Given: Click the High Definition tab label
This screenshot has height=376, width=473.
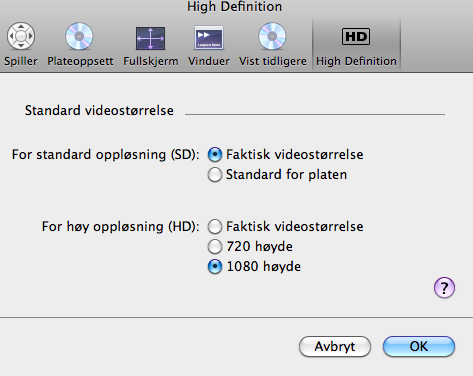Looking at the screenshot, I should click(356, 61).
